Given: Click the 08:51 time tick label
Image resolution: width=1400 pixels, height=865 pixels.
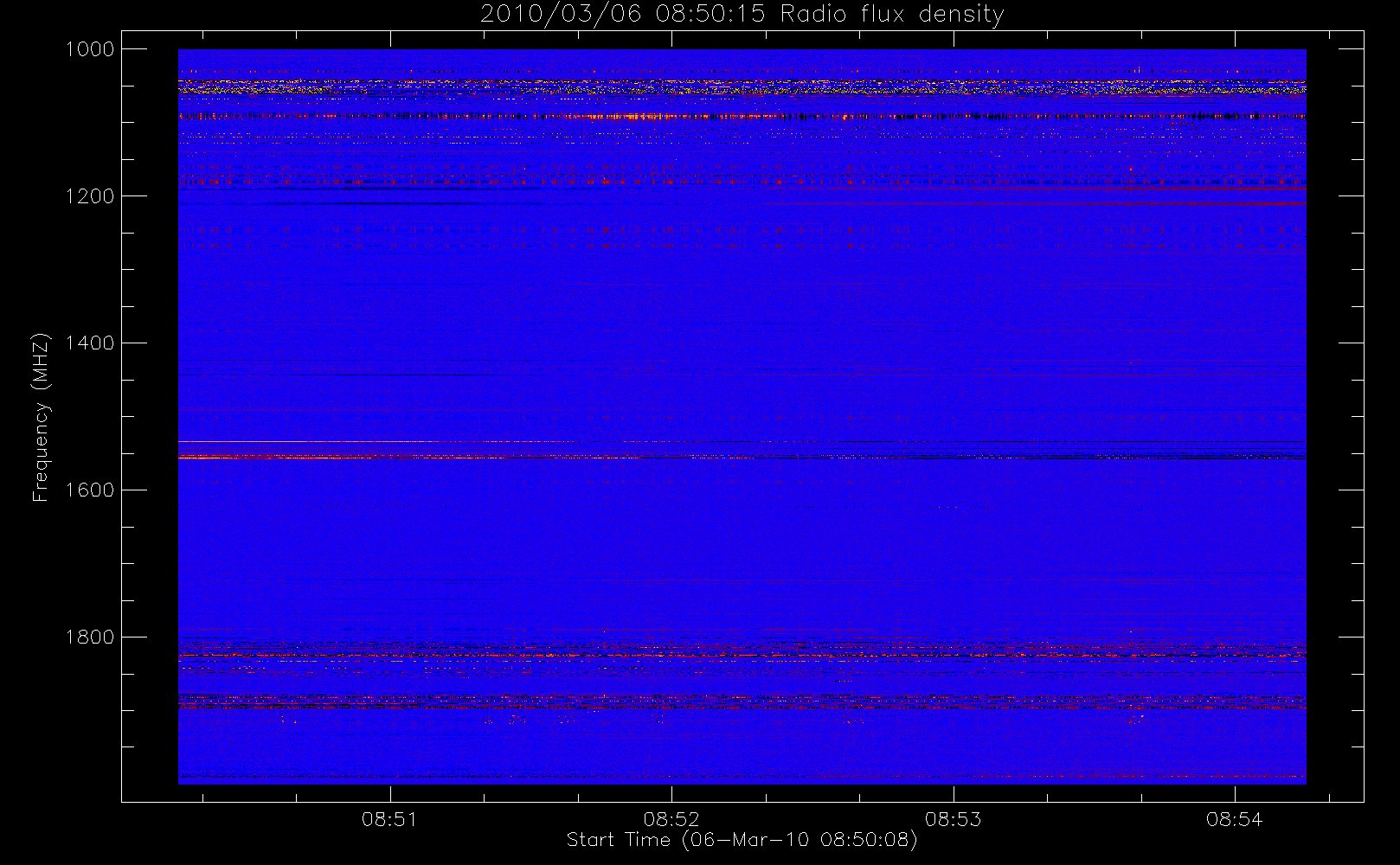Looking at the screenshot, I should tap(389, 819).
